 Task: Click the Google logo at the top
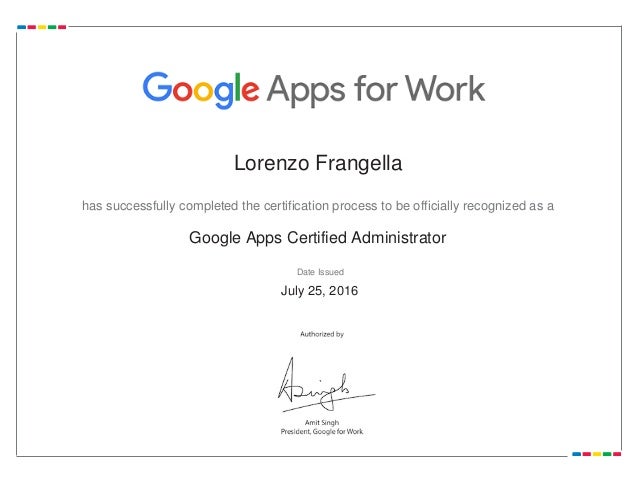[x=201, y=90]
